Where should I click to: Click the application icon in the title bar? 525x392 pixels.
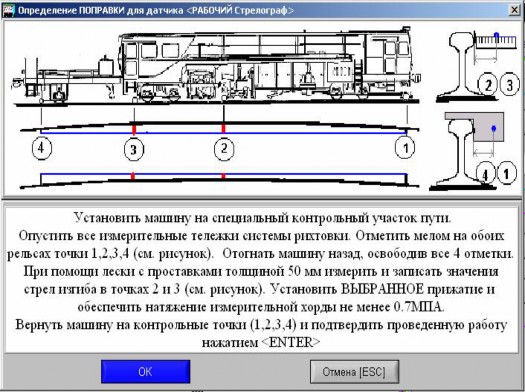click(x=8, y=10)
